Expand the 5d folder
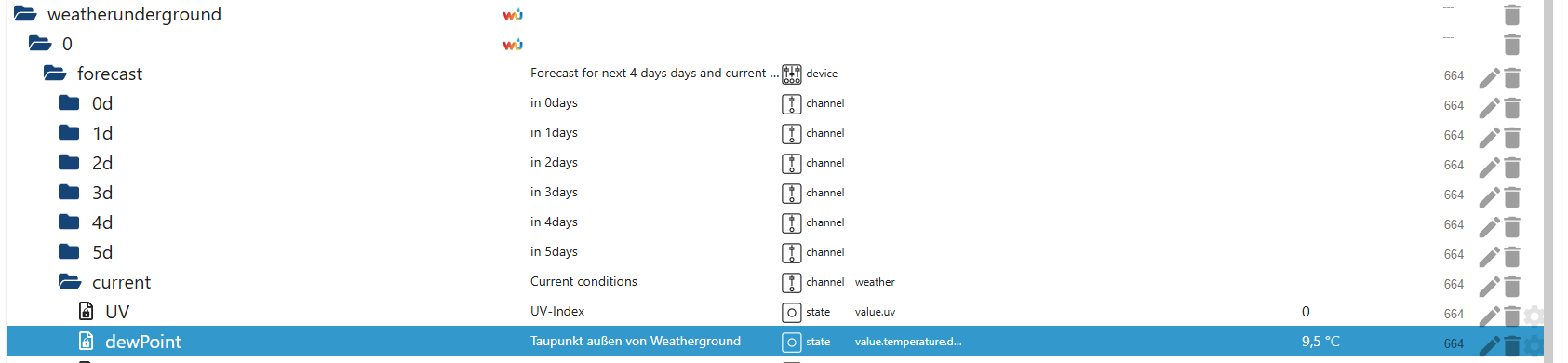 click(69, 252)
